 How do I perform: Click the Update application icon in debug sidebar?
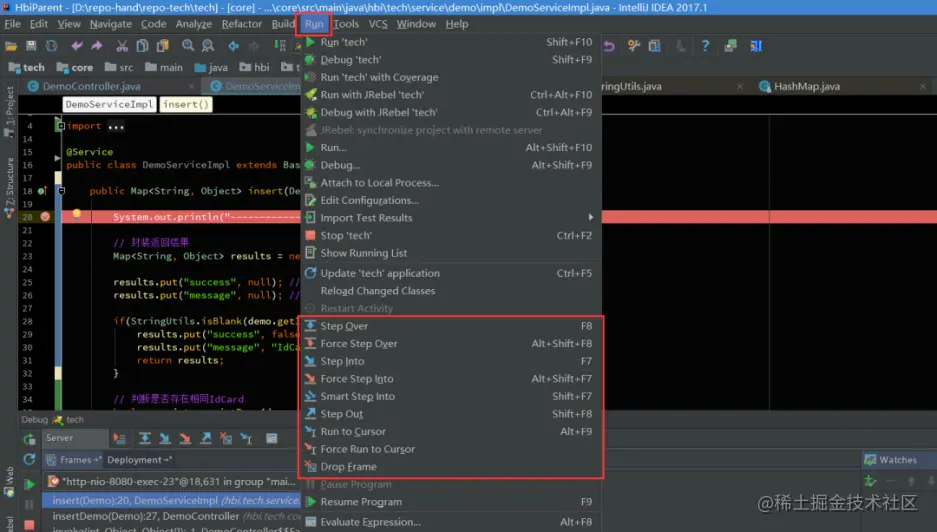click(x=29, y=460)
